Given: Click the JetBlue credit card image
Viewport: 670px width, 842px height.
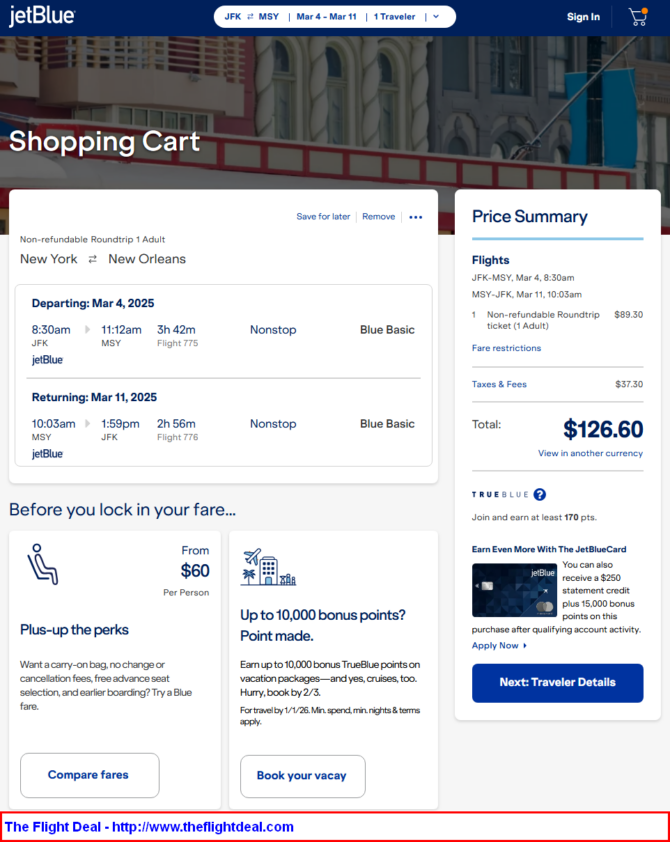Looking at the screenshot, I should [x=514, y=590].
